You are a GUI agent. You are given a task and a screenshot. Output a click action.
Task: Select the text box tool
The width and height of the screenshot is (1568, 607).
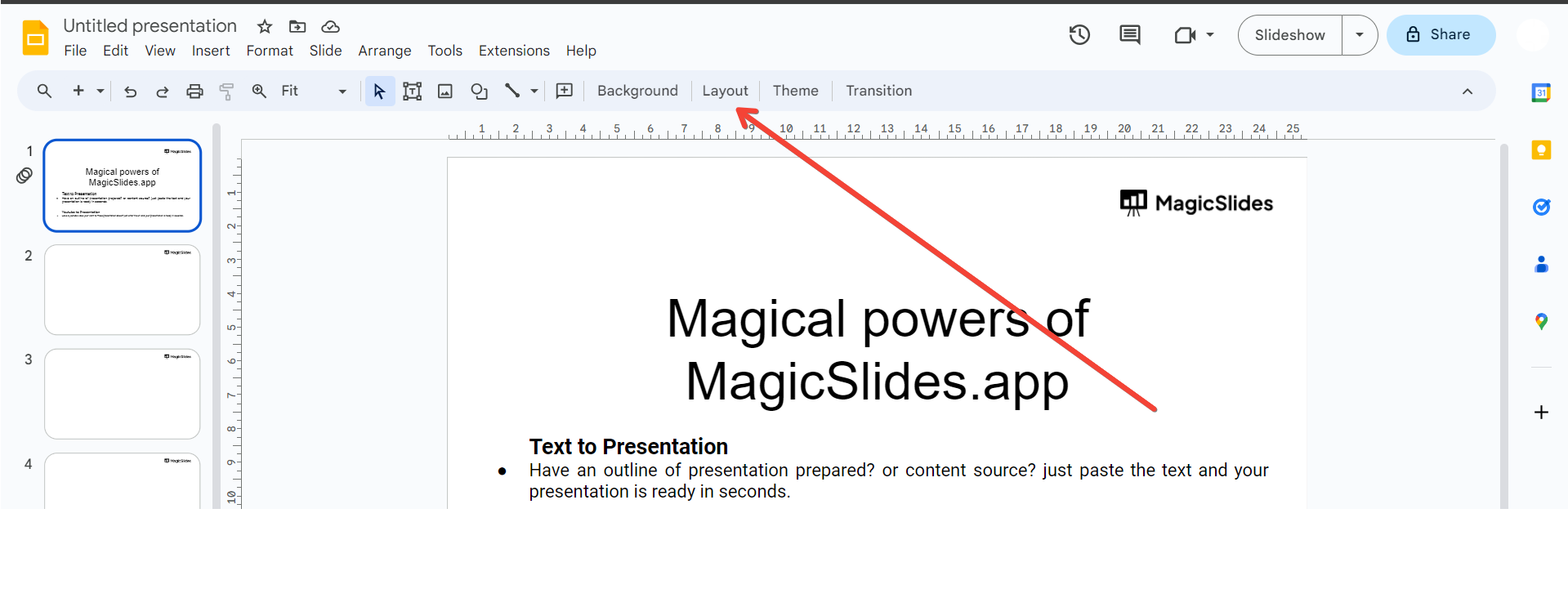(x=413, y=91)
